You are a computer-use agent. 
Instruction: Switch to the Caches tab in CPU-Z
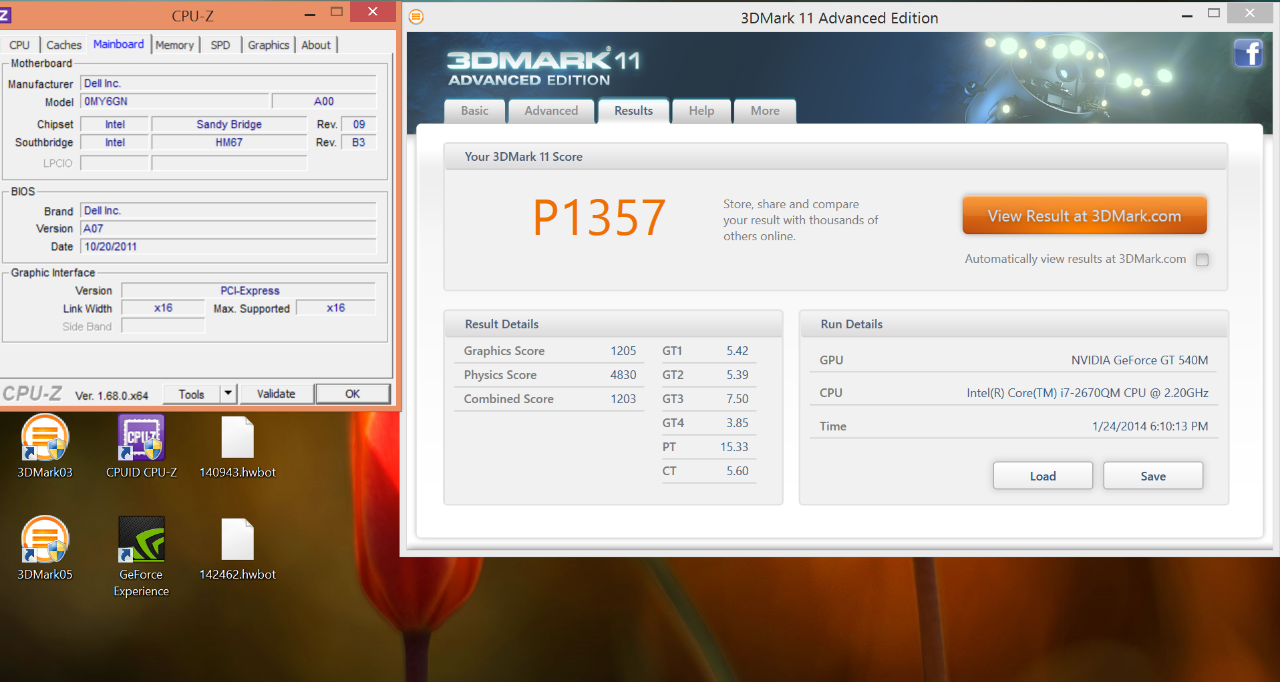64,45
